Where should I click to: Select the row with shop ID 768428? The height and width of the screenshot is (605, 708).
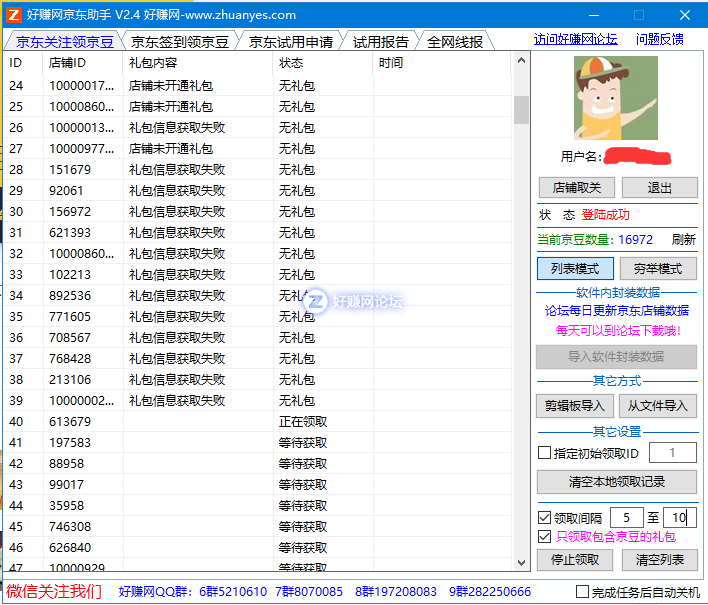pos(258,358)
